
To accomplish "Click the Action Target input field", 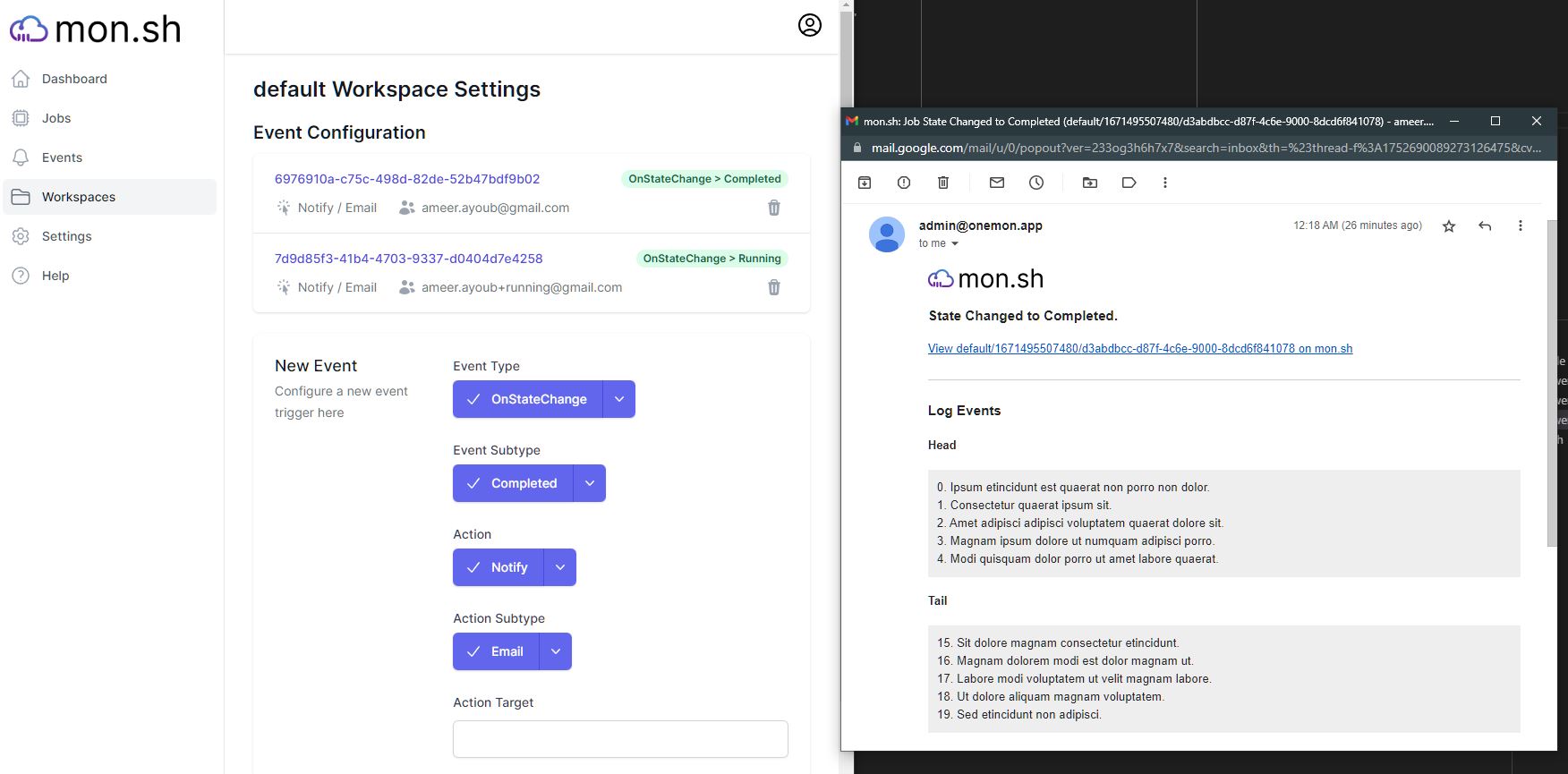I will point(620,739).
